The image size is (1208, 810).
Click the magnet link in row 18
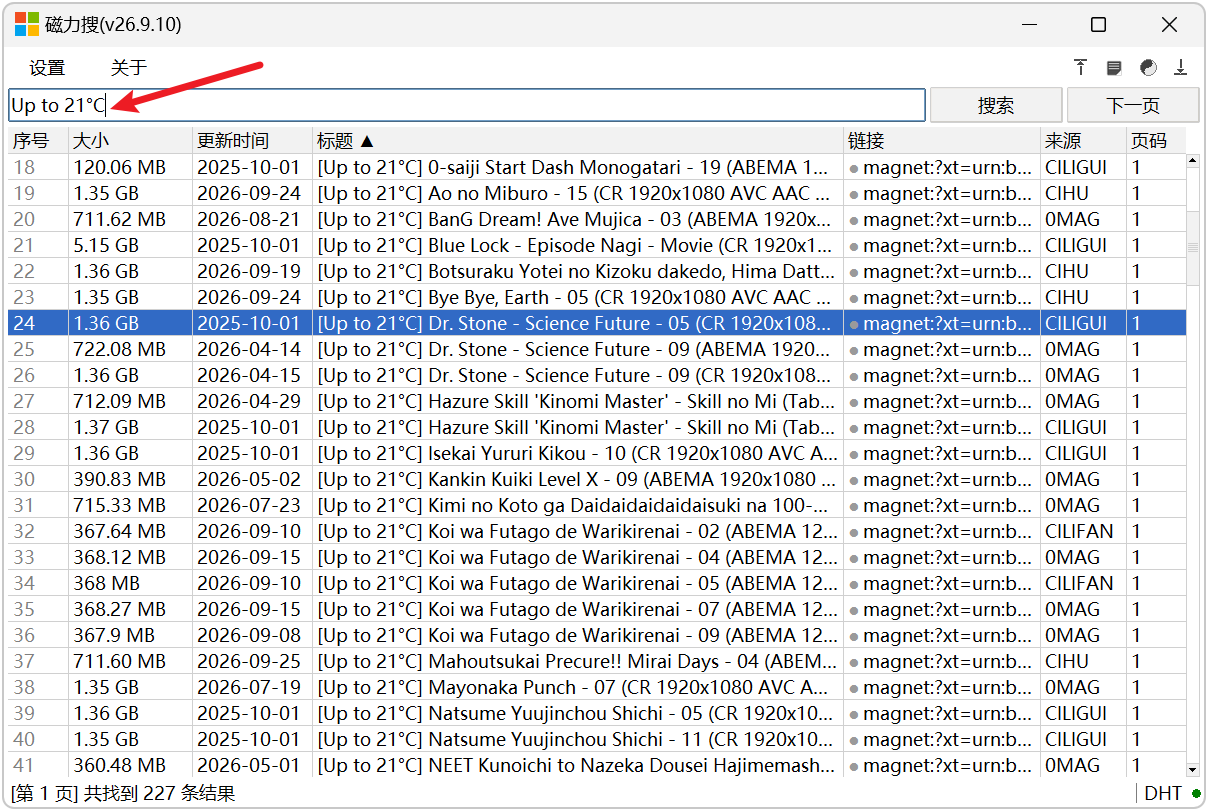point(940,167)
